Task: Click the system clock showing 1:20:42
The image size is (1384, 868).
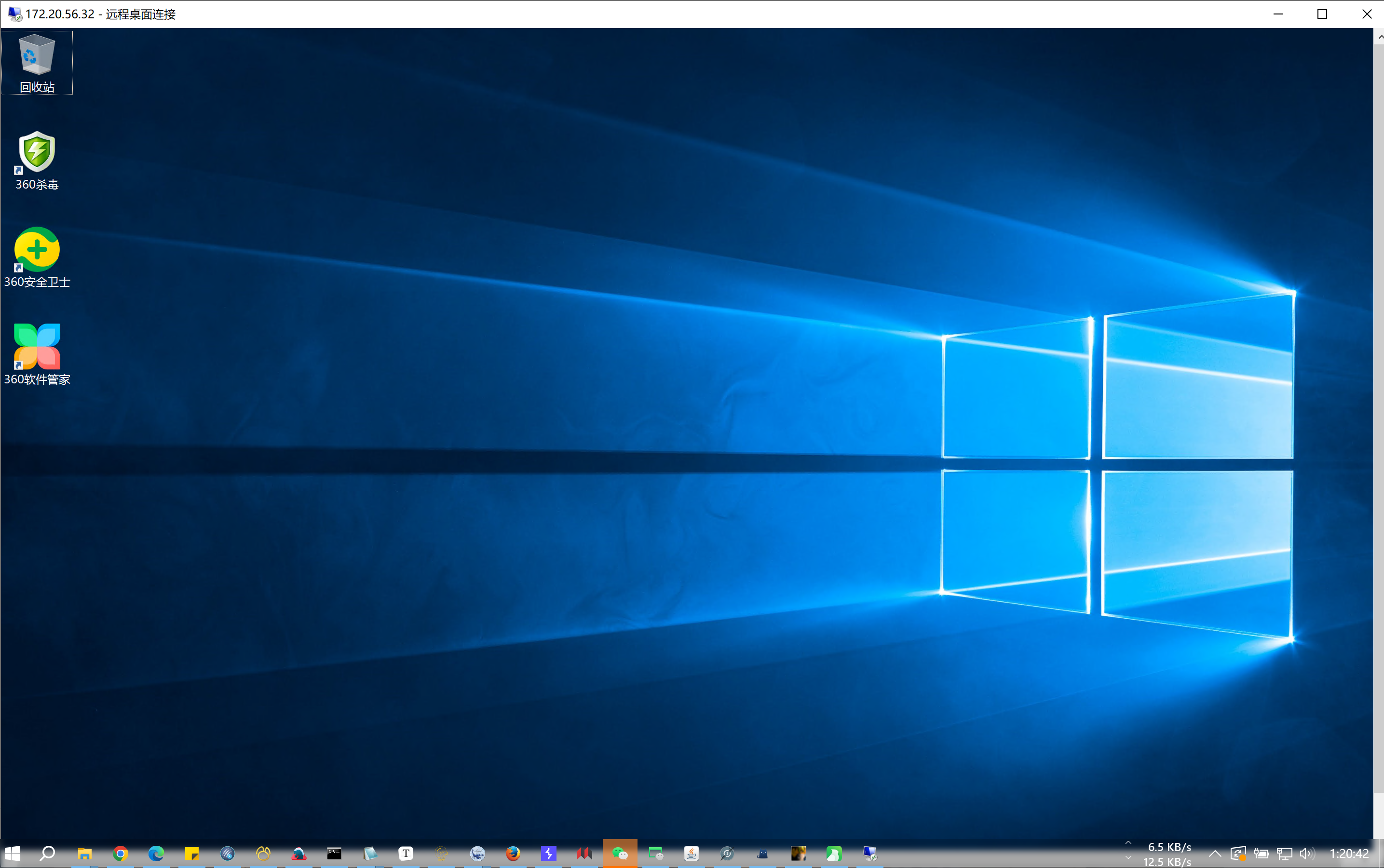Action: 1348,854
